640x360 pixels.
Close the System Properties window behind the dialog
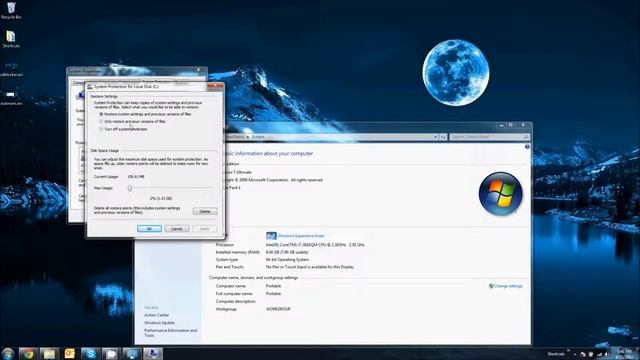199,70
